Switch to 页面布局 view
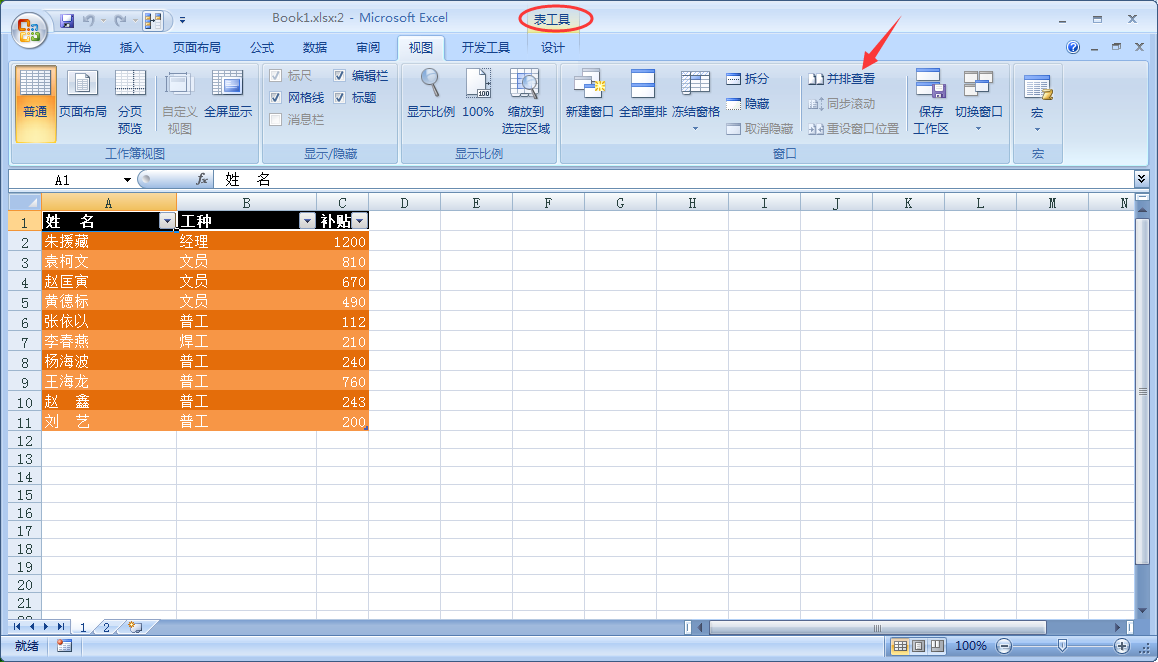 [x=82, y=95]
